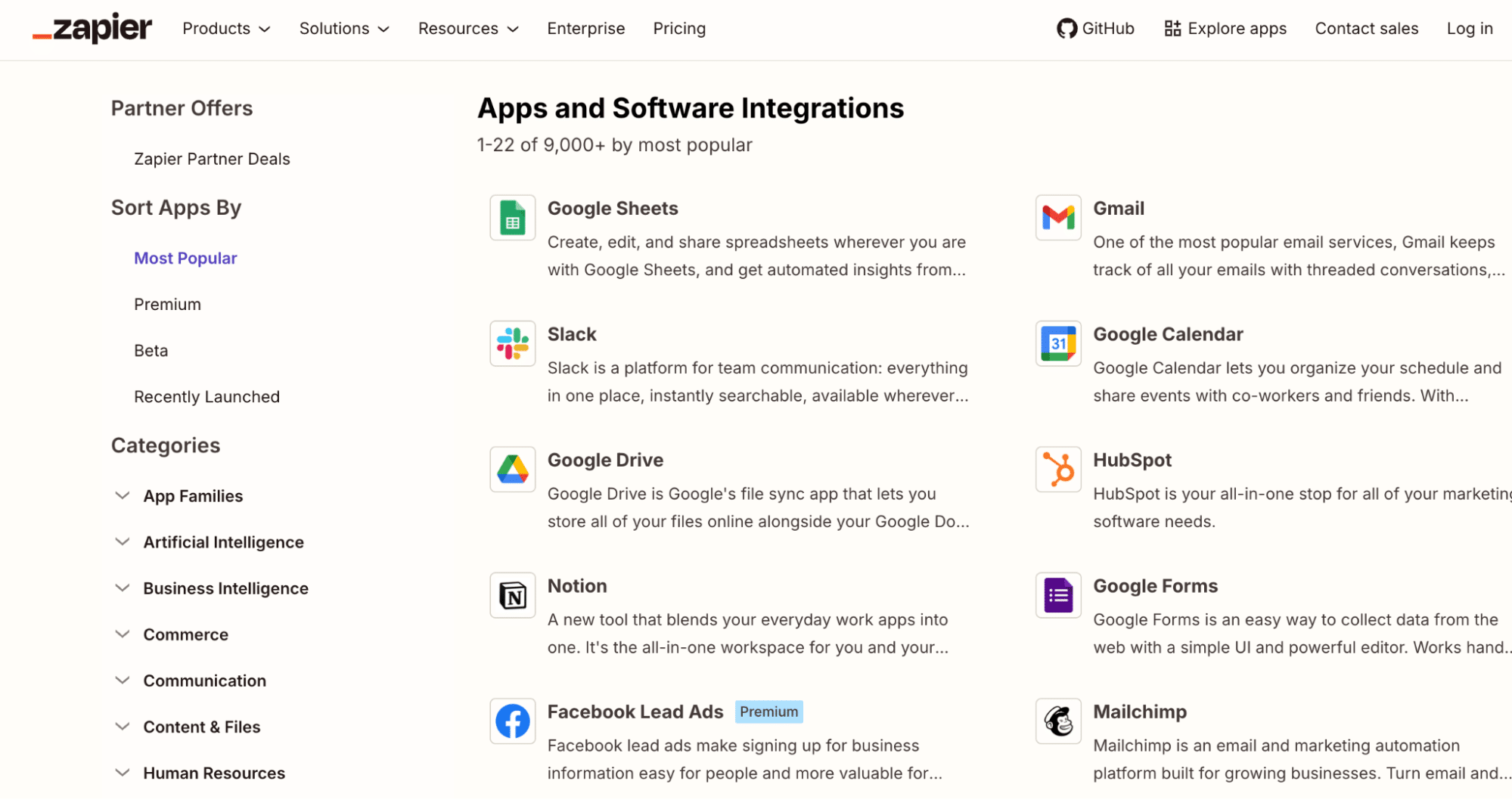
Task: Open the Google Drive title link
Action: 605,460
